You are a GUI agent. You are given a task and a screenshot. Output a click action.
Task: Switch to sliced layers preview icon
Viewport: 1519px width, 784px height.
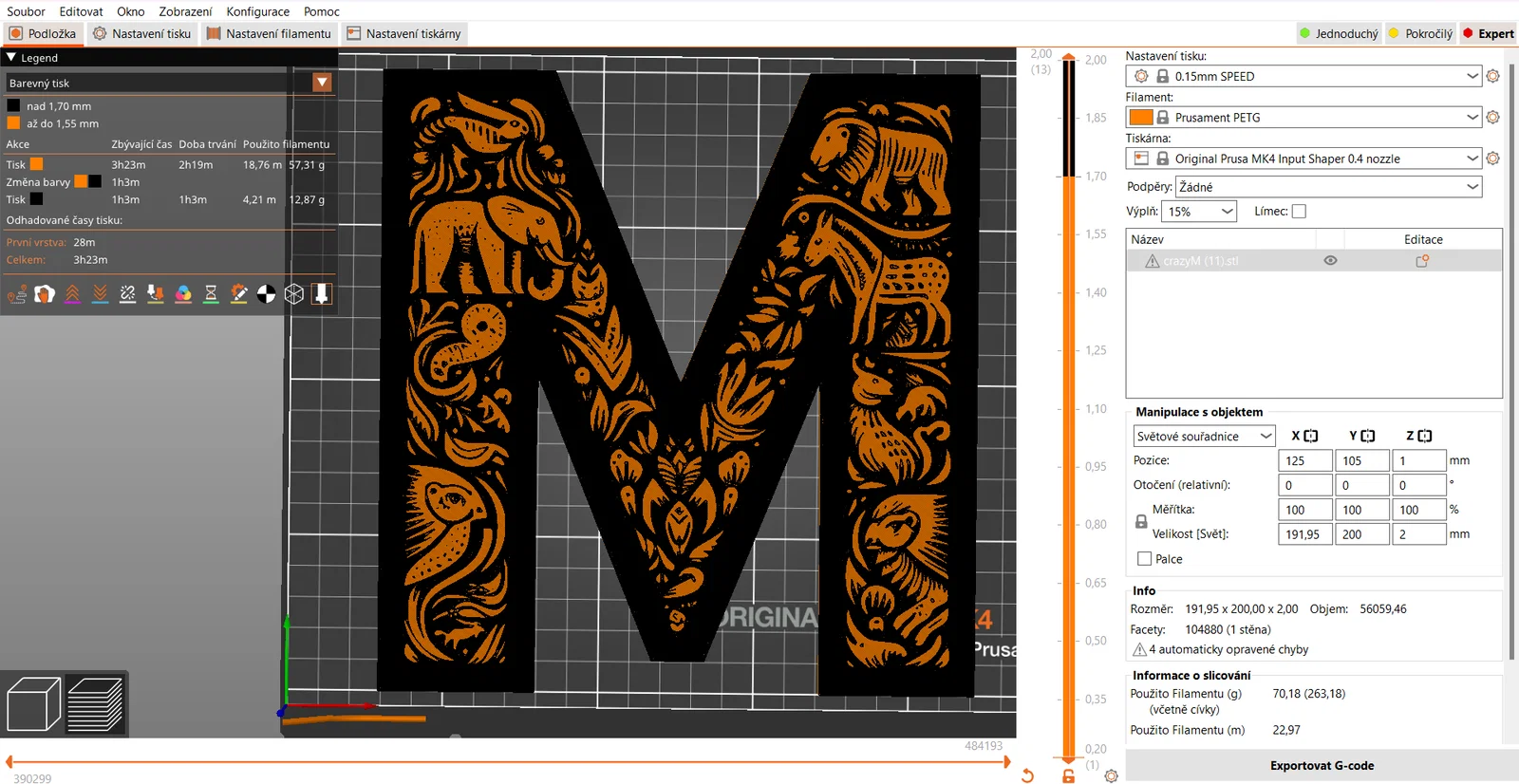(95, 703)
